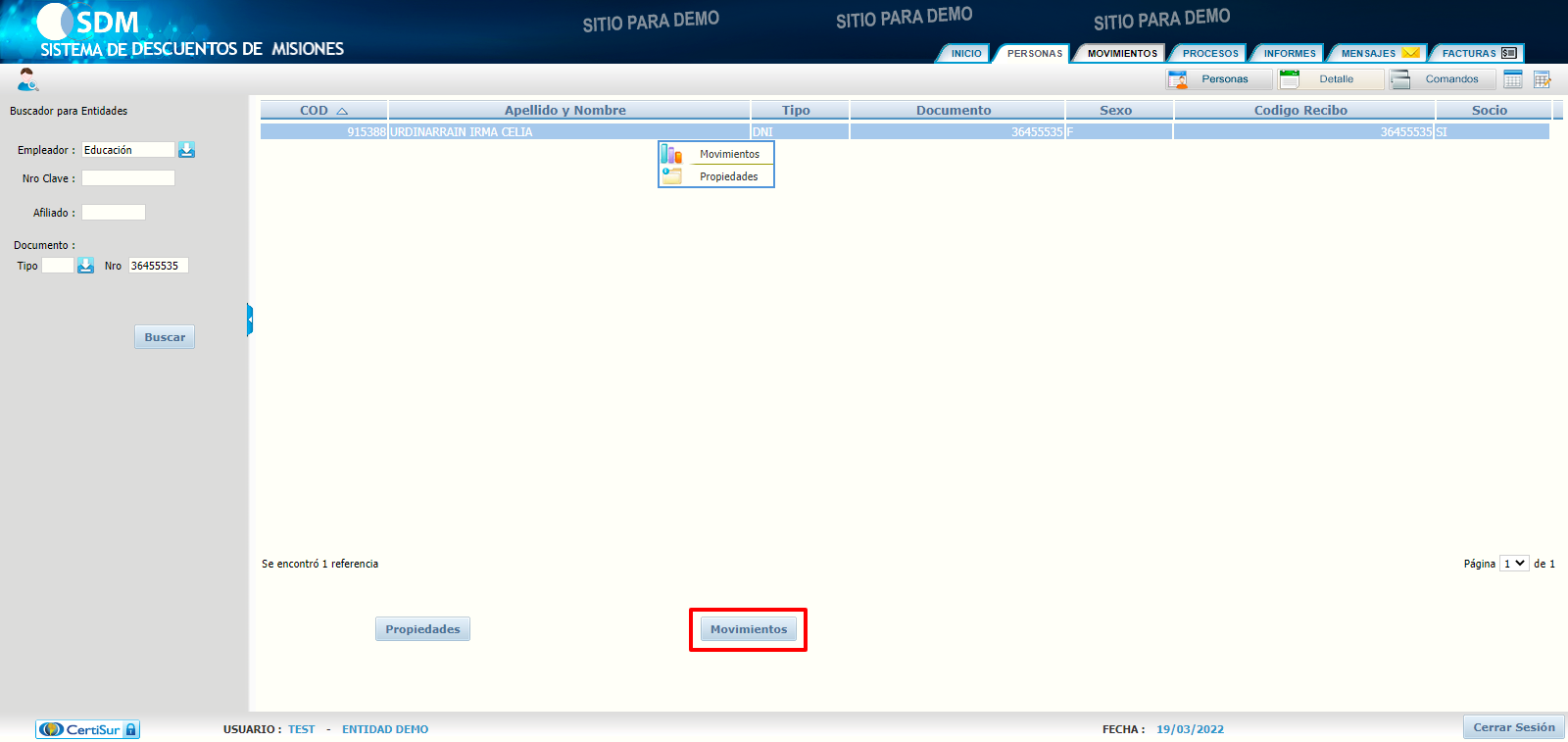
Task: Click the SDM logo in the header
Action: click(90, 23)
